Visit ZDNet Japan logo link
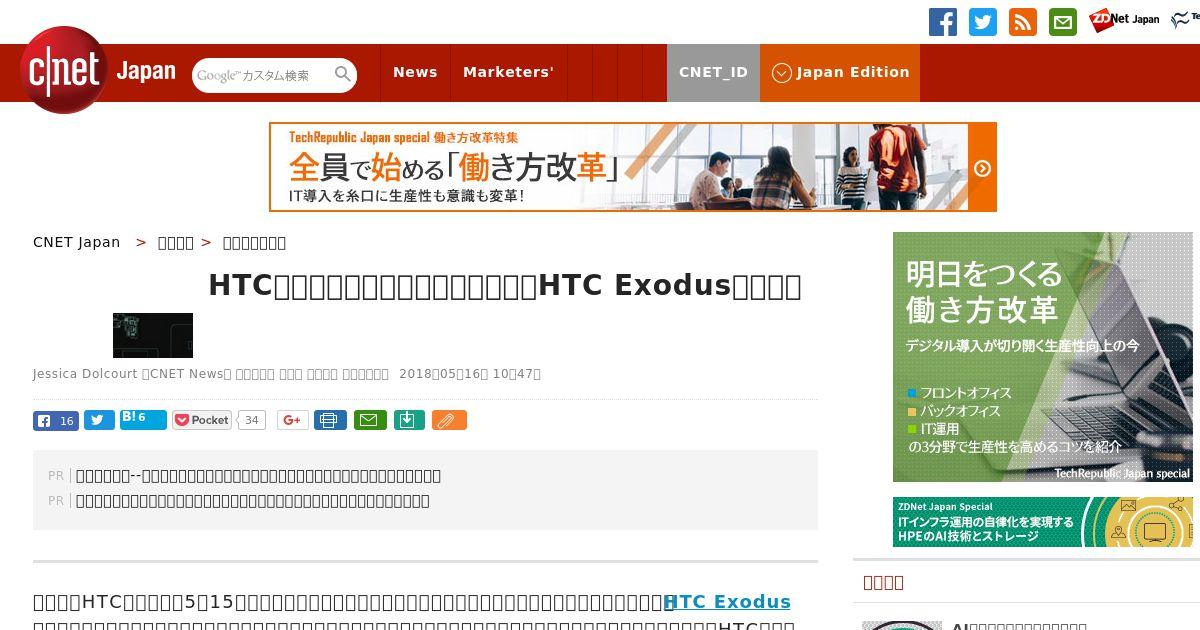1200x630 pixels. [1125, 20]
